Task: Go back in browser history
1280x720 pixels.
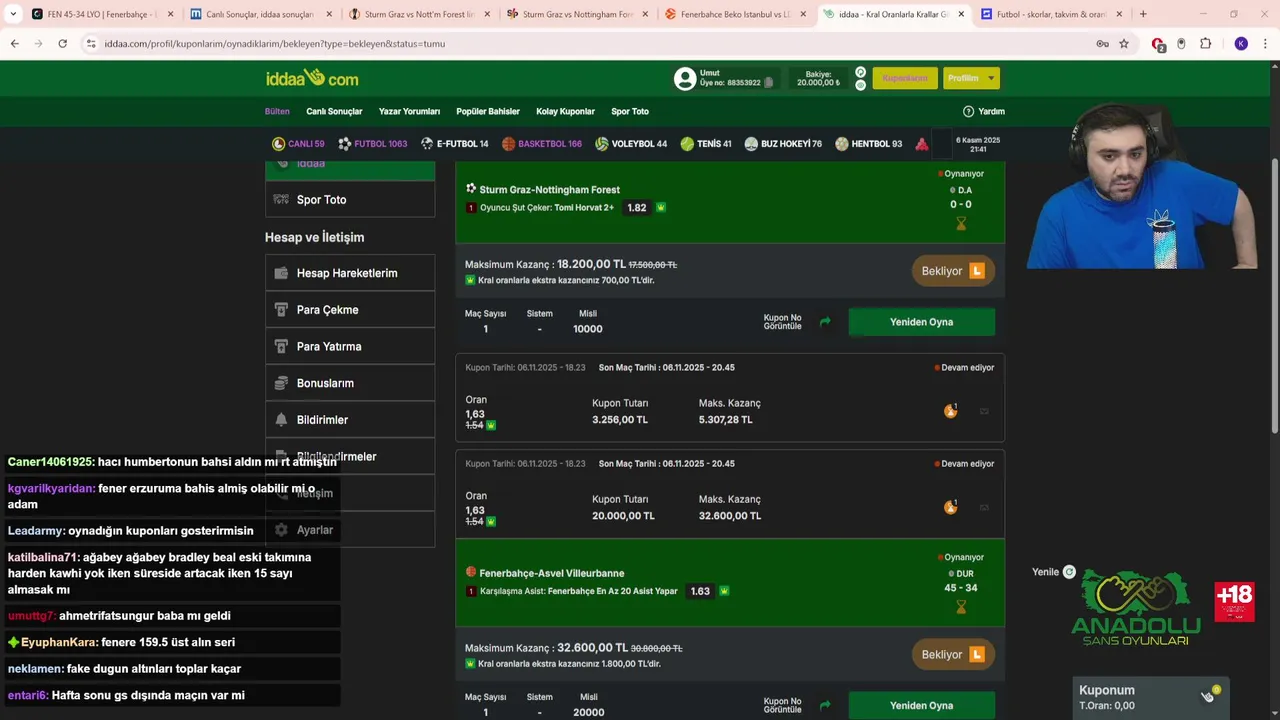Action: (15, 44)
